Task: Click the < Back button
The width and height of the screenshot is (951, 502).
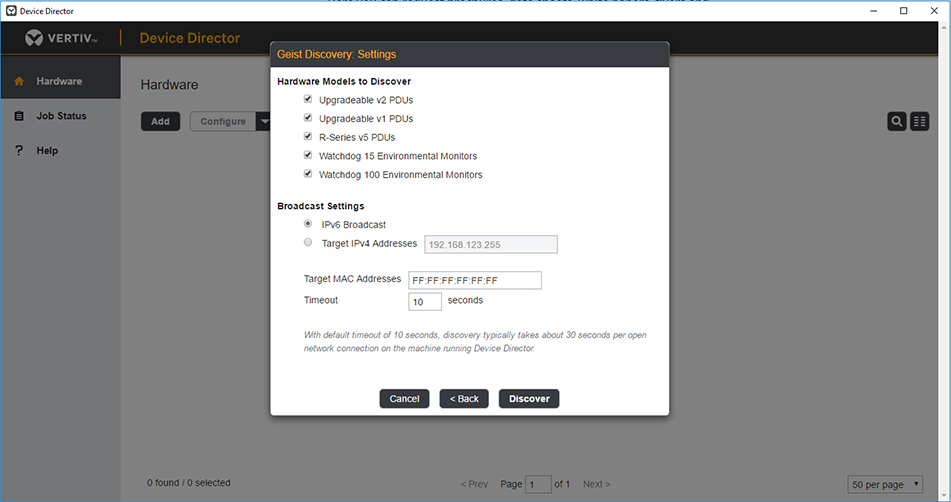Action: (464, 399)
